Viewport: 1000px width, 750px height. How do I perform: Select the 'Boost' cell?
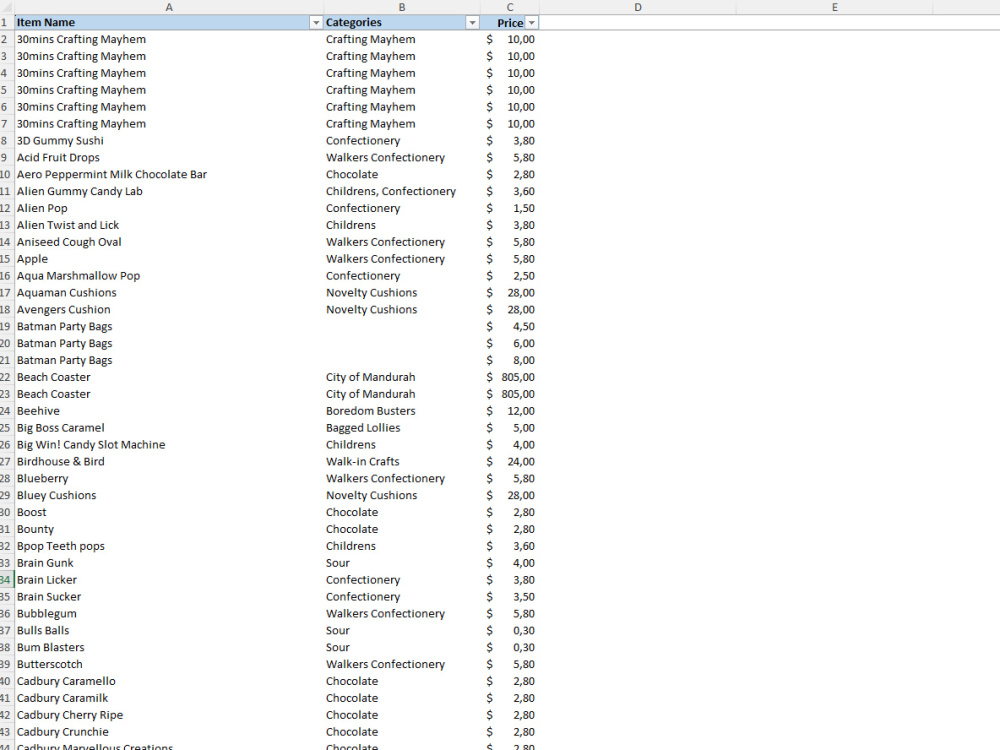[169, 512]
